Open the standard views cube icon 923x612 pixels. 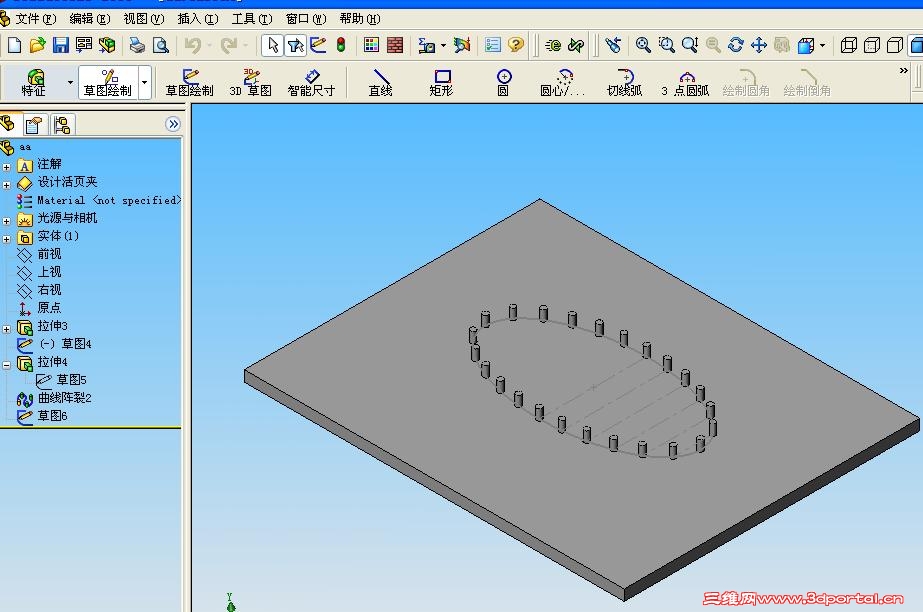806,45
